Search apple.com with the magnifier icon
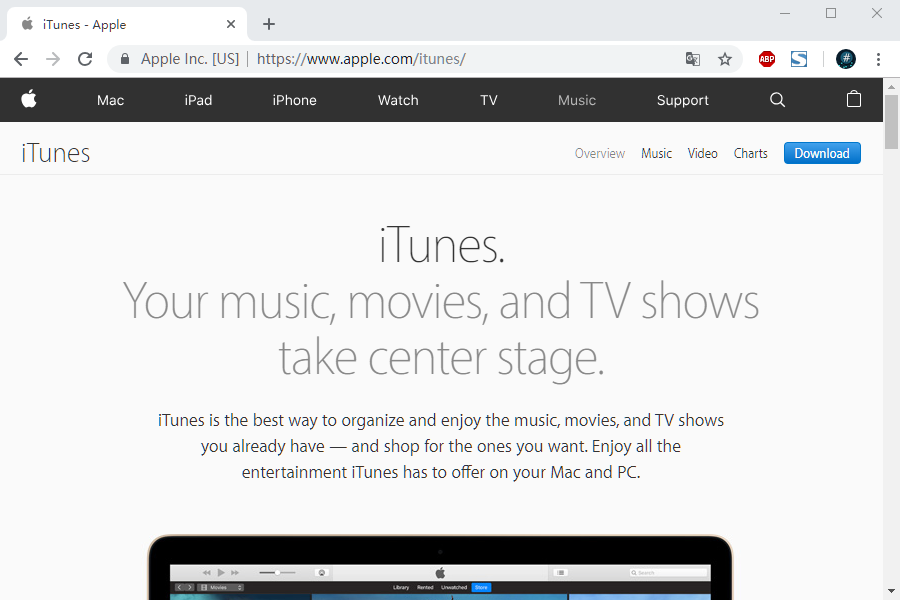The width and height of the screenshot is (900, 600). [x=777, y=100]
